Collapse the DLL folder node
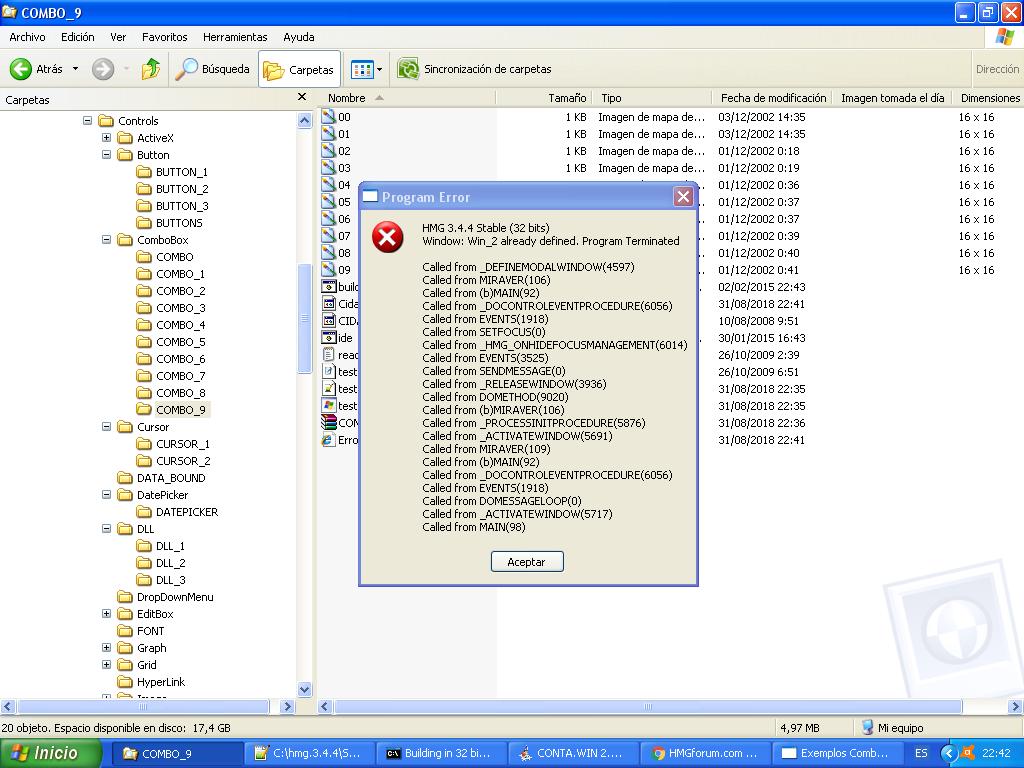This screenshot has height=768, width=1024. point(106,528)
